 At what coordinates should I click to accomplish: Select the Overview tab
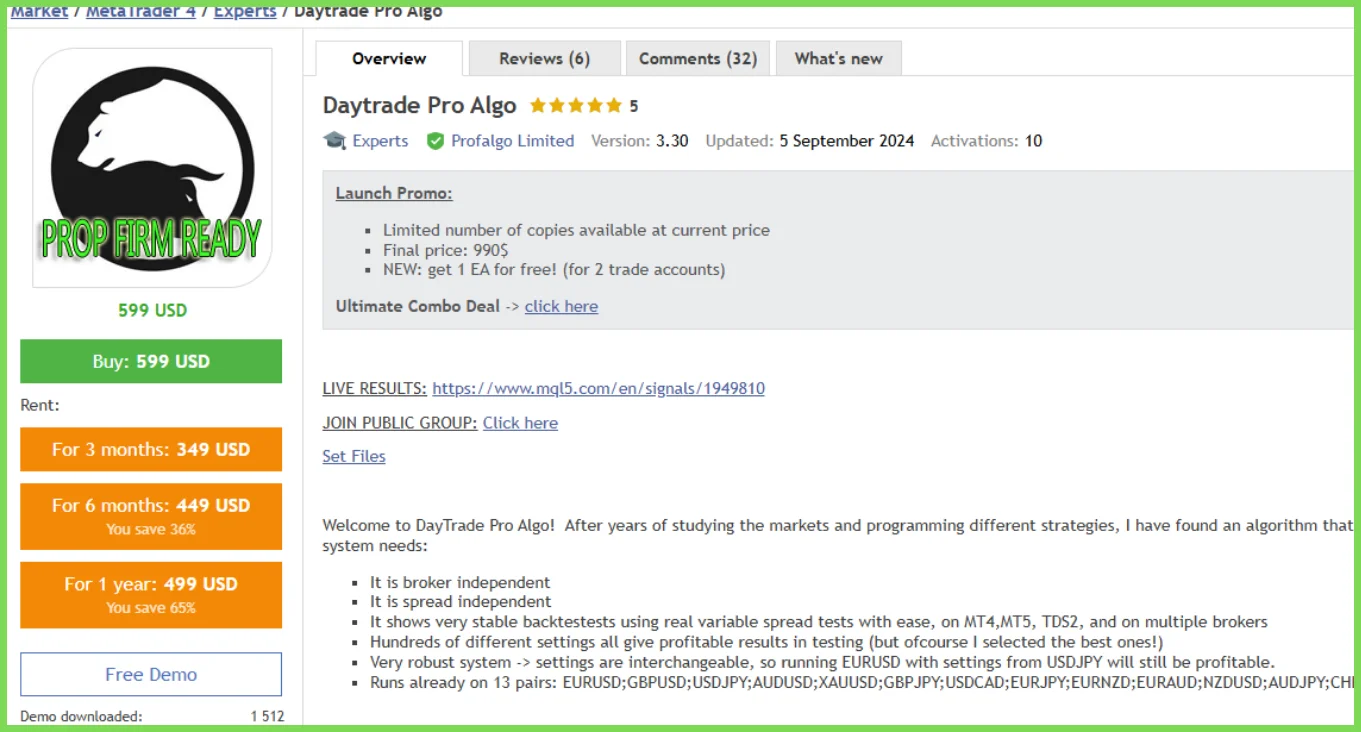pyautogui.click(x=389, y=58)
